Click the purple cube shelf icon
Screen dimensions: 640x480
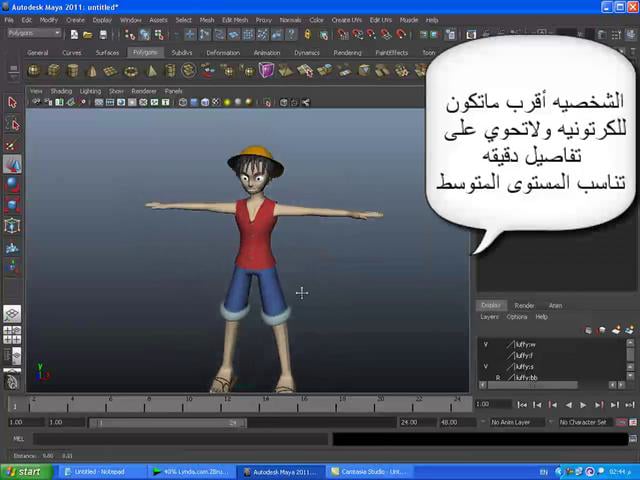click(x=266, y=70)
